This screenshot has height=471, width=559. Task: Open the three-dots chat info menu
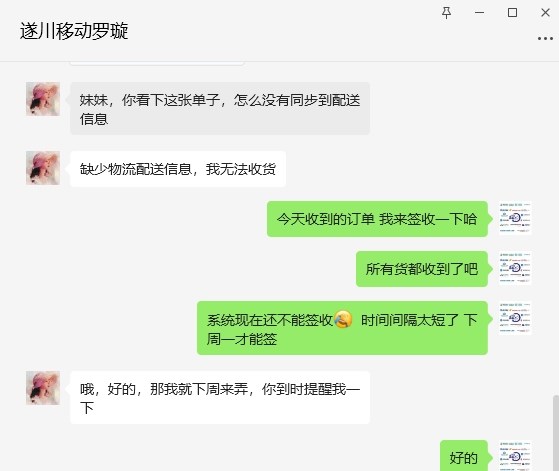(545, 39)
